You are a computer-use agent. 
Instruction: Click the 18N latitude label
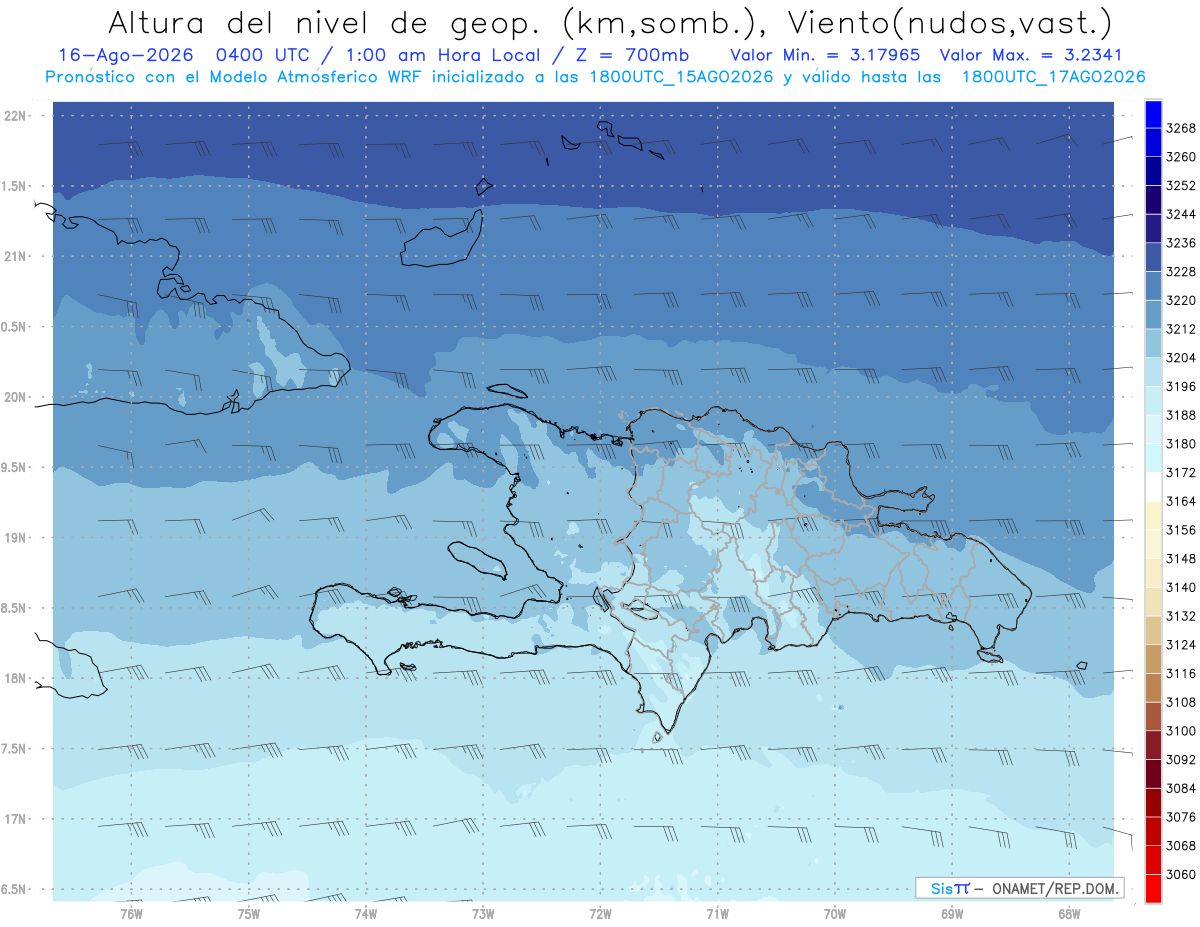coord(17,679)
